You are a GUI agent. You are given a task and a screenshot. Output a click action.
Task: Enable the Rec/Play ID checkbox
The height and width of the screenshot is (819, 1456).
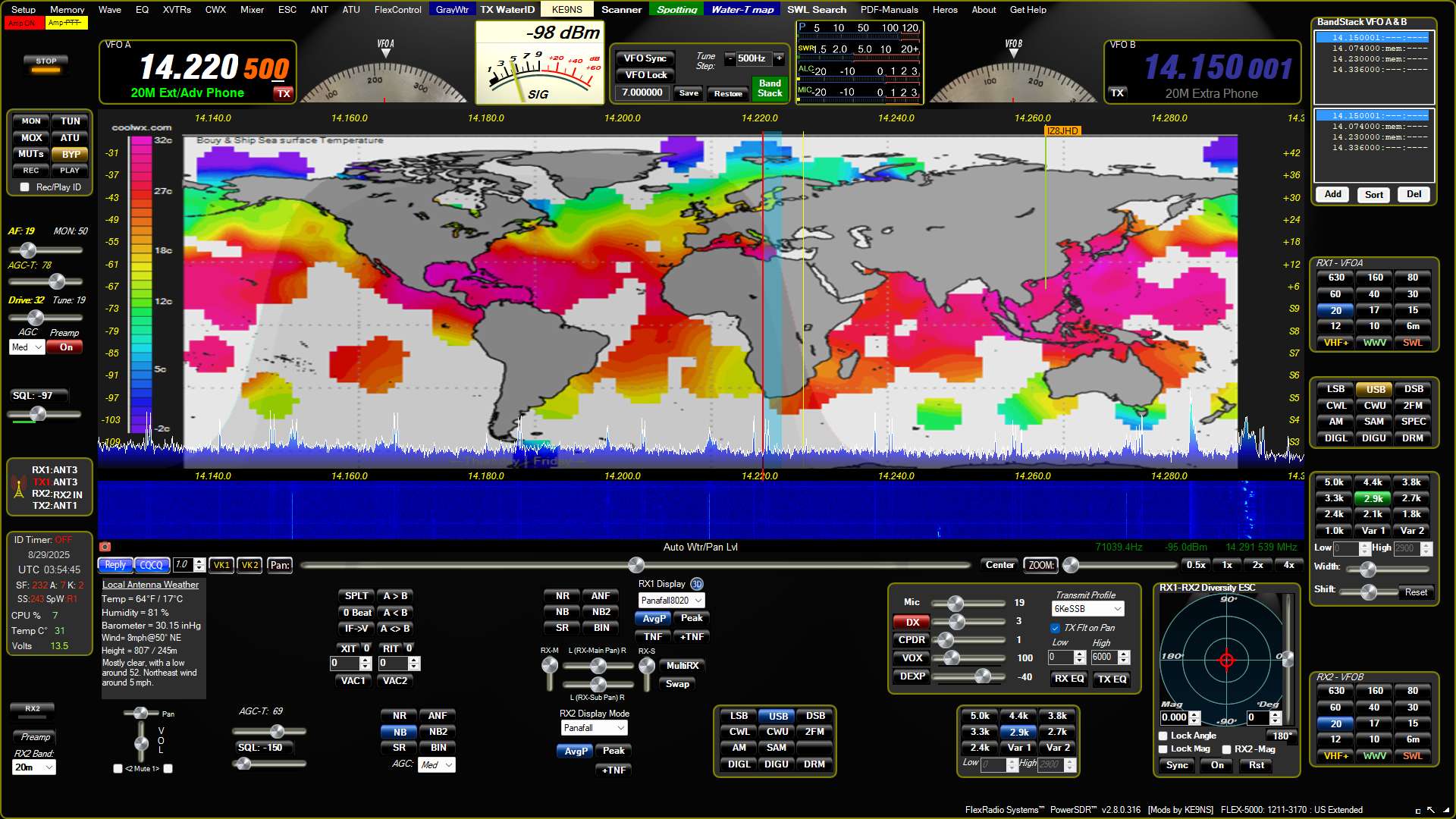(25, 187)
